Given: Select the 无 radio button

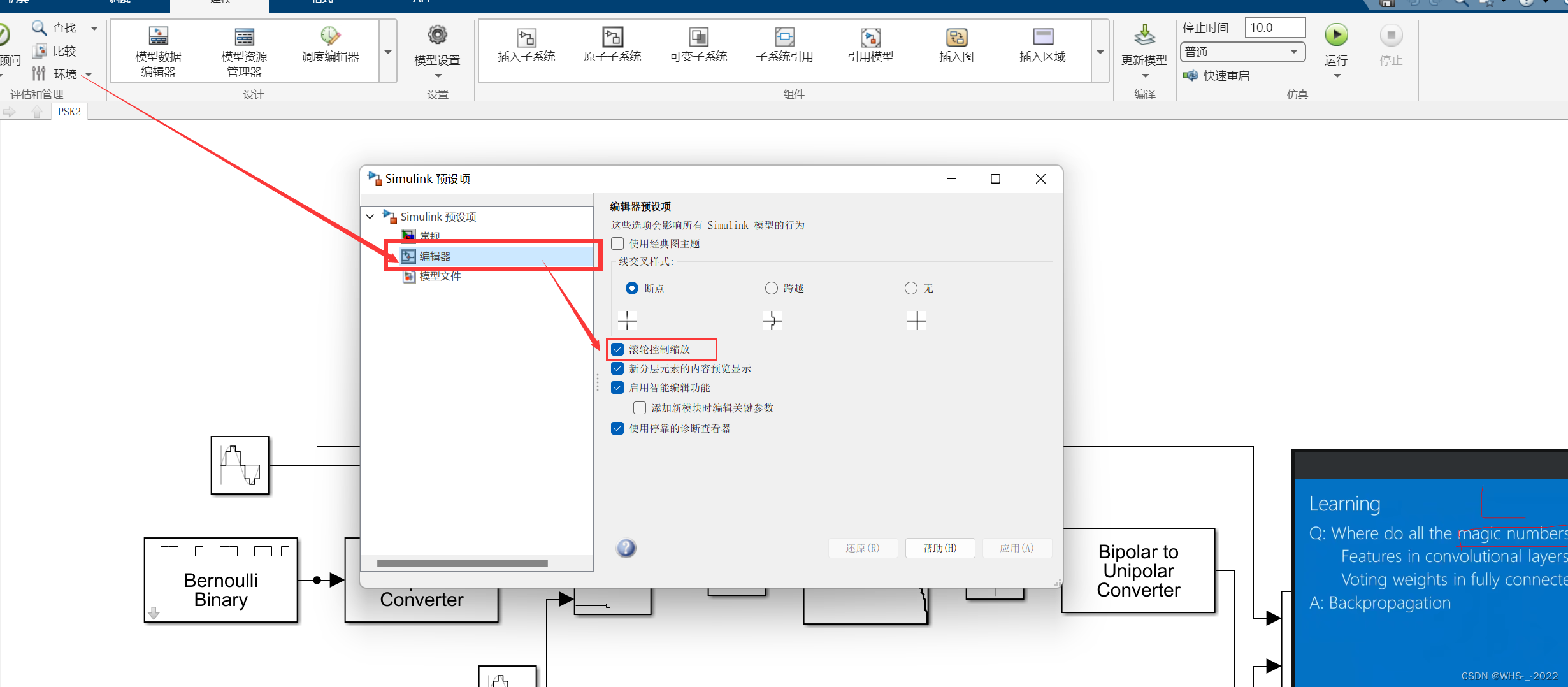Looking at the screenshot, I should click(910, 288).
